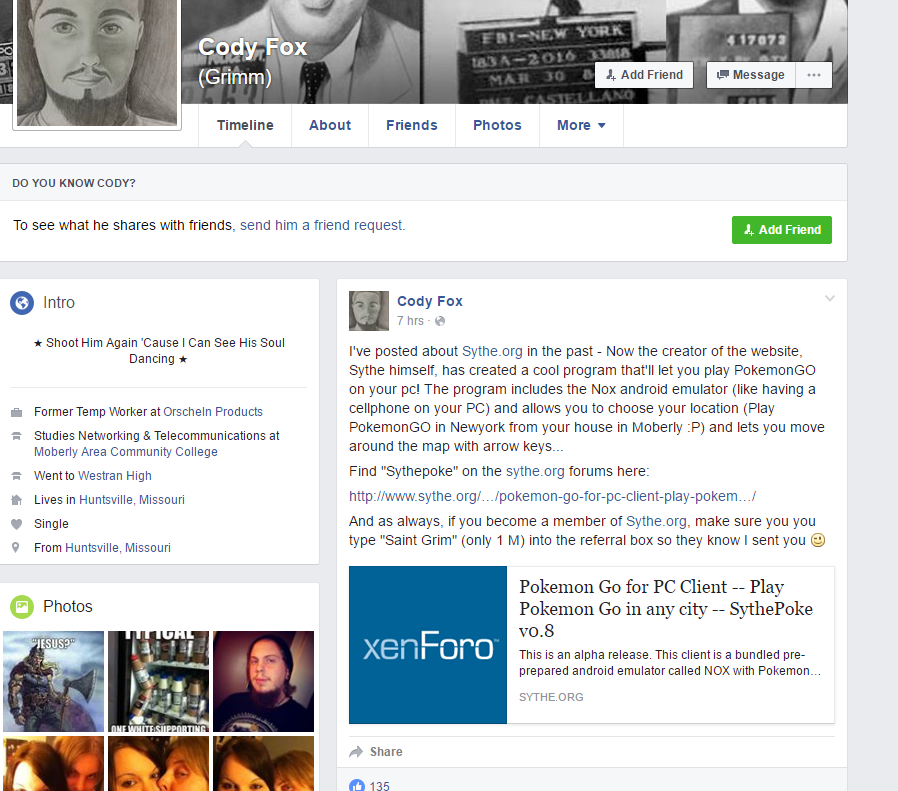The width and height of the screenshot is (898, 791).
Task: Click the green Photos section icon
Action: [22, 607]
